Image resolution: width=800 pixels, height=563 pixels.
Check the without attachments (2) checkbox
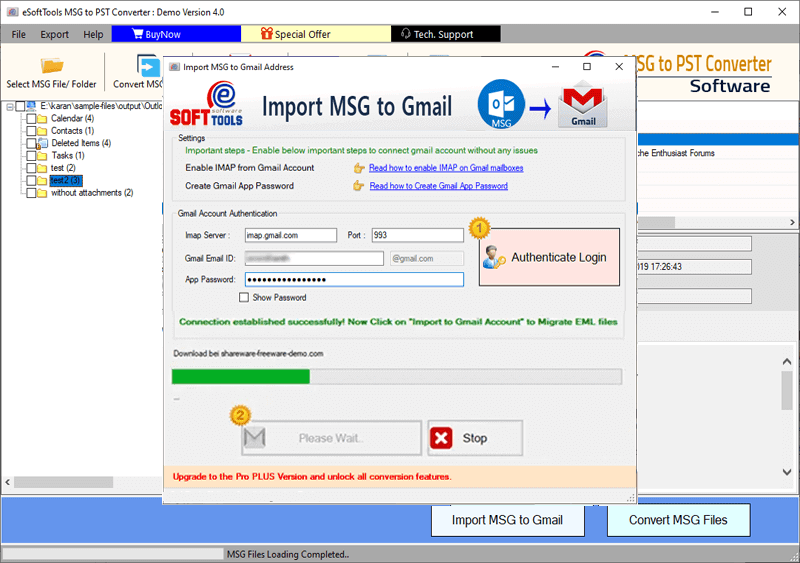pyautogui.click(x=31, y=193)
